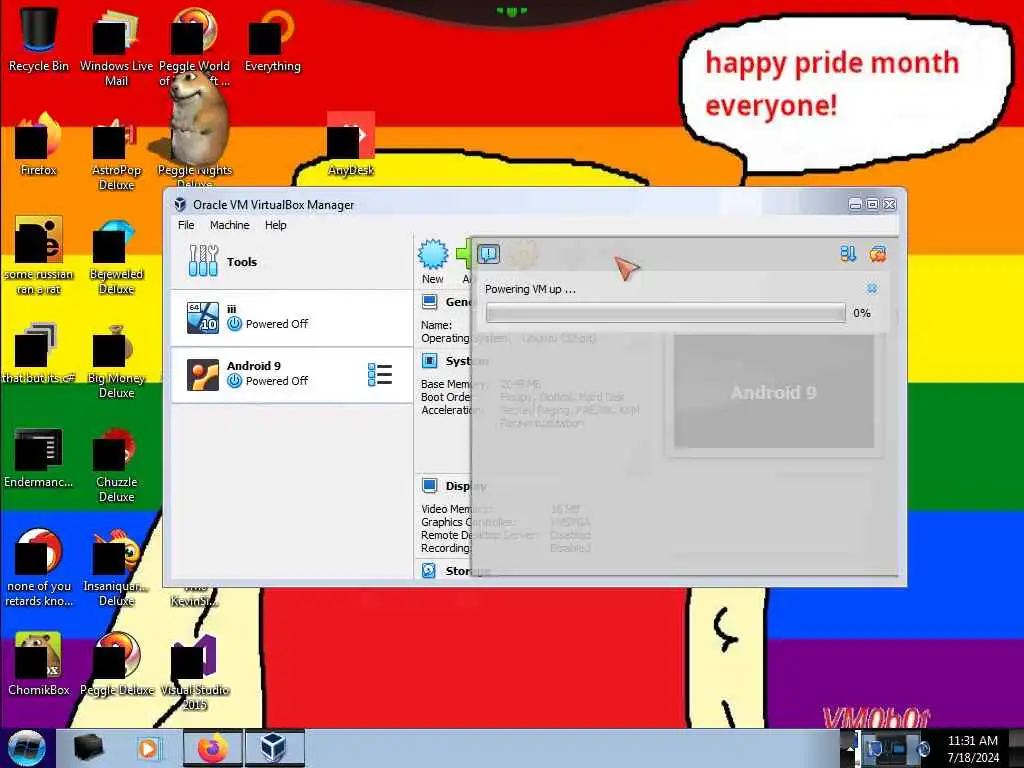Open the Recycle Bin desktop icon
Viewport: 1024px width, 768px height.
(x=39, y=40)
